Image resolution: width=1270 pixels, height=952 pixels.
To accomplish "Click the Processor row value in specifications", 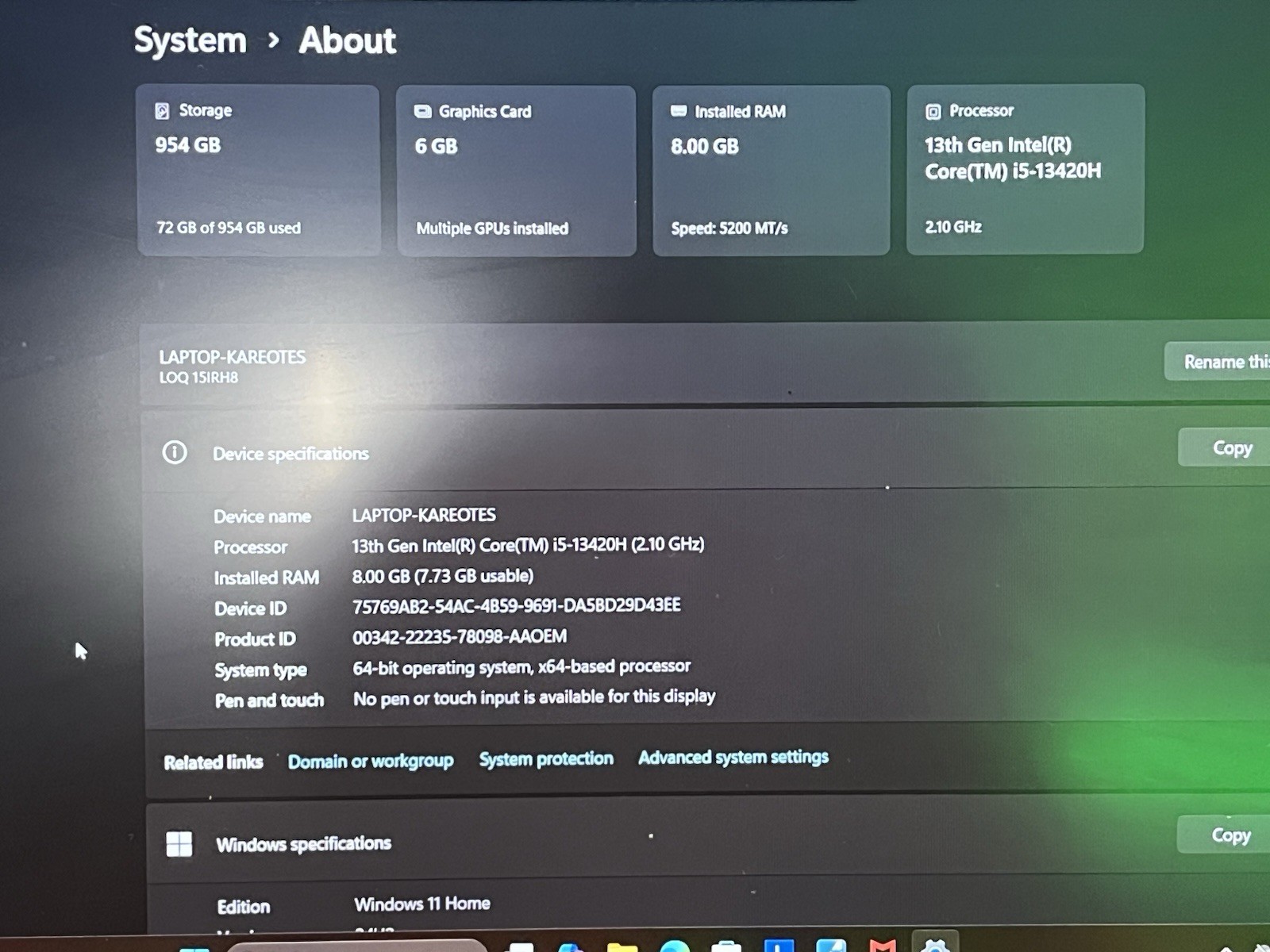I will tap(528, 545).
